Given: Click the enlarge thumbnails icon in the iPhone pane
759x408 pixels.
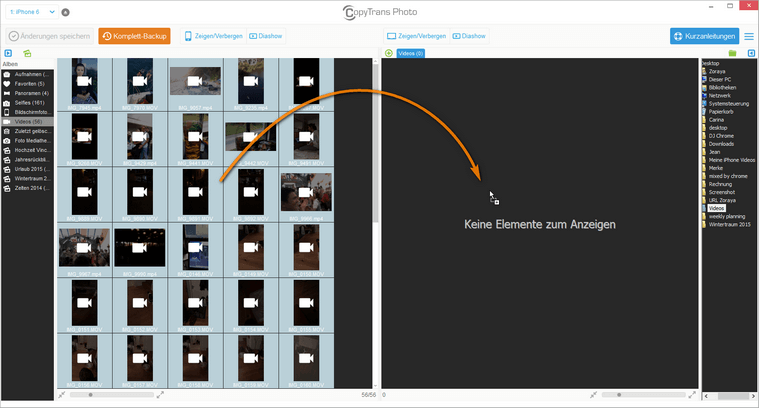Looking at the screenshot, I should (160, 395).
